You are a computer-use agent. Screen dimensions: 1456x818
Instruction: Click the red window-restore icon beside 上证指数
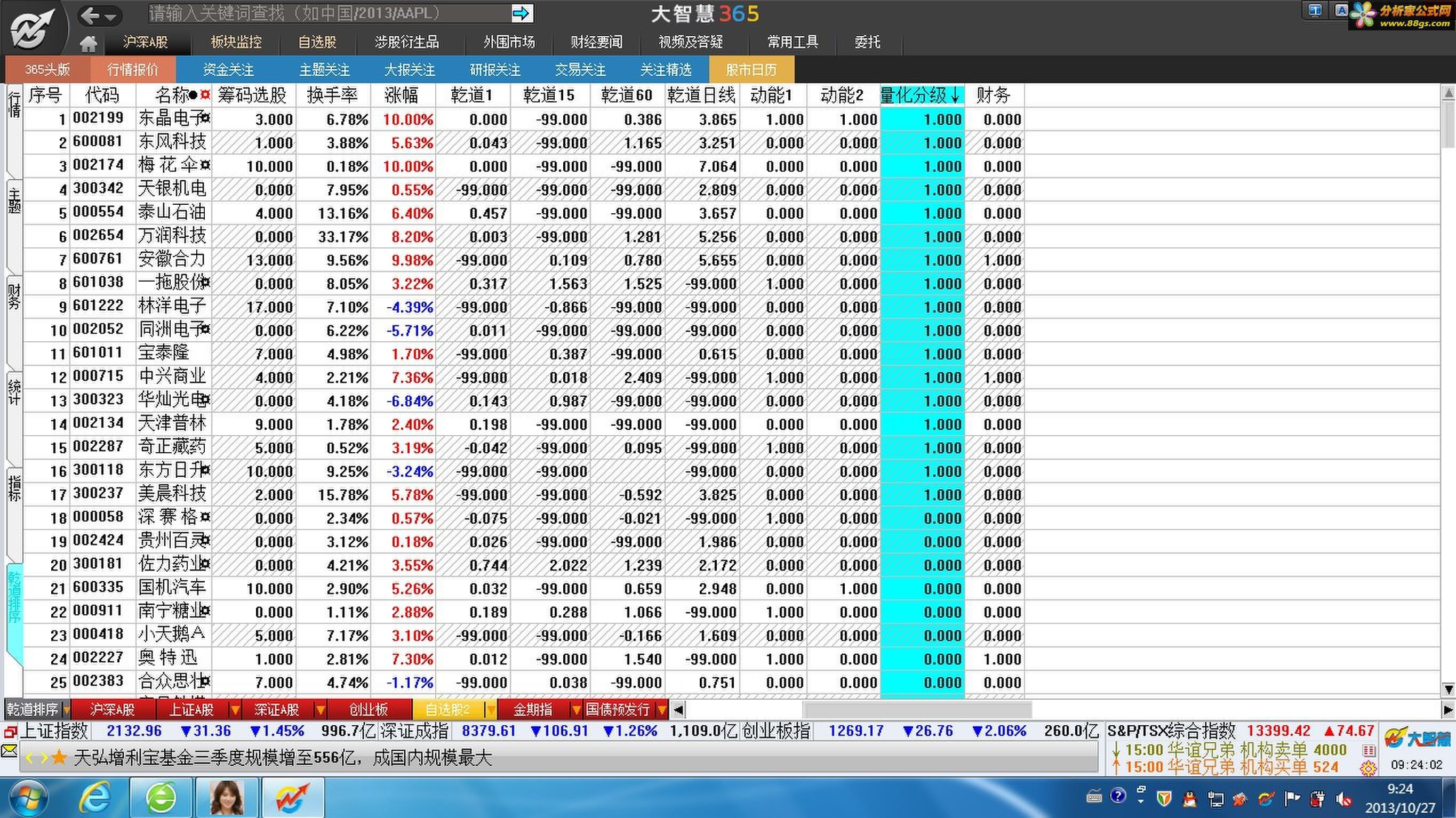[10, 732]
